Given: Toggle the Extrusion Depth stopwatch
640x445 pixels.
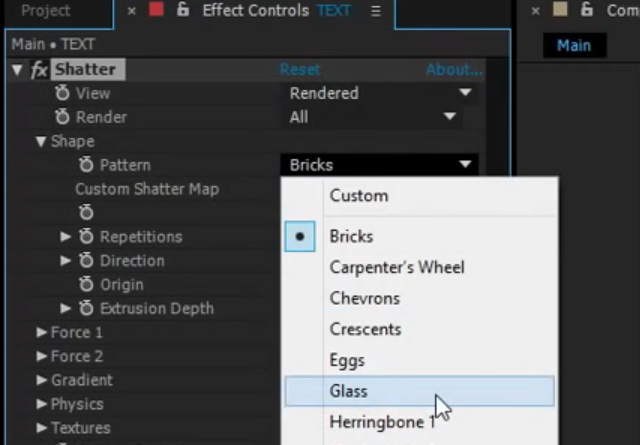Looking at the screenshot, I should tap(86, 308).
